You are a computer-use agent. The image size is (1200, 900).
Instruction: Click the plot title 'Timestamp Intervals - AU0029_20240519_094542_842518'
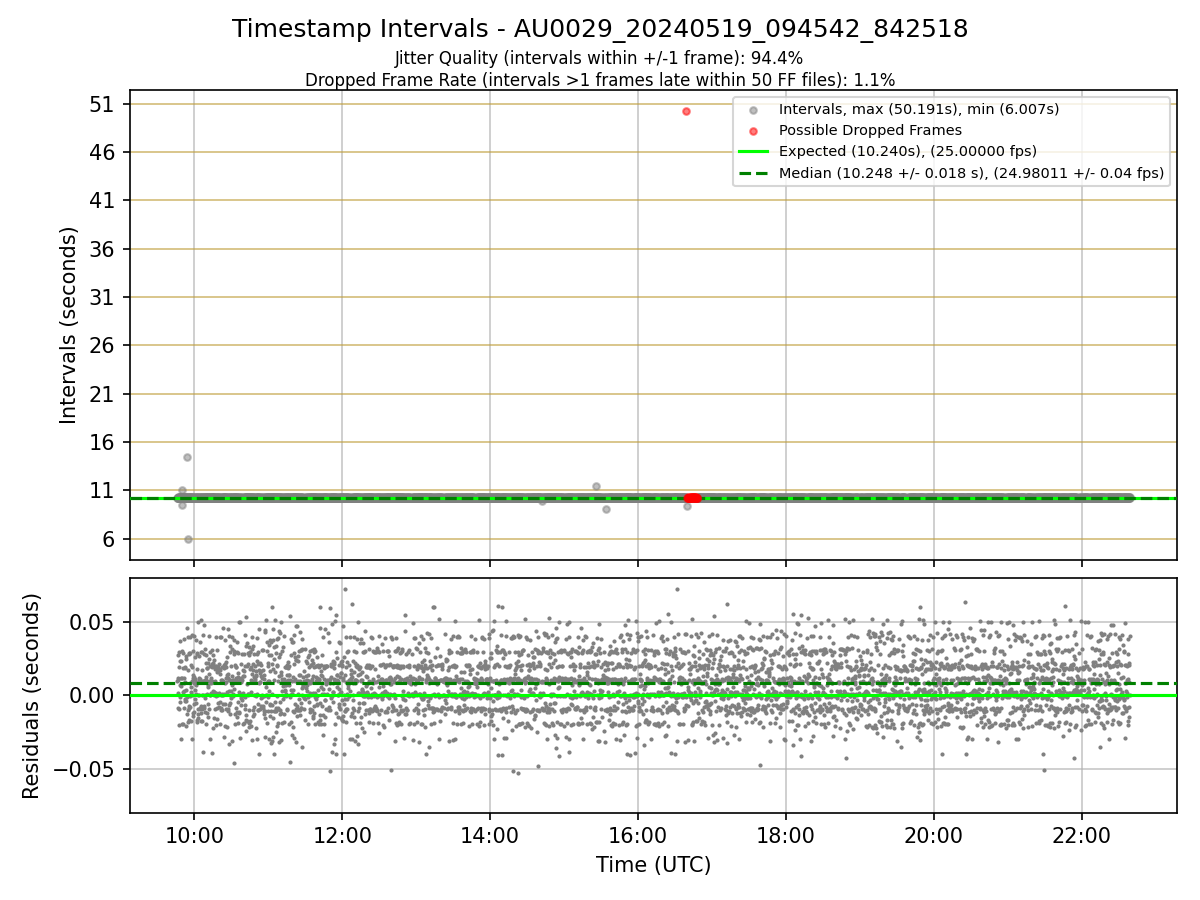[x=600, y=29]
